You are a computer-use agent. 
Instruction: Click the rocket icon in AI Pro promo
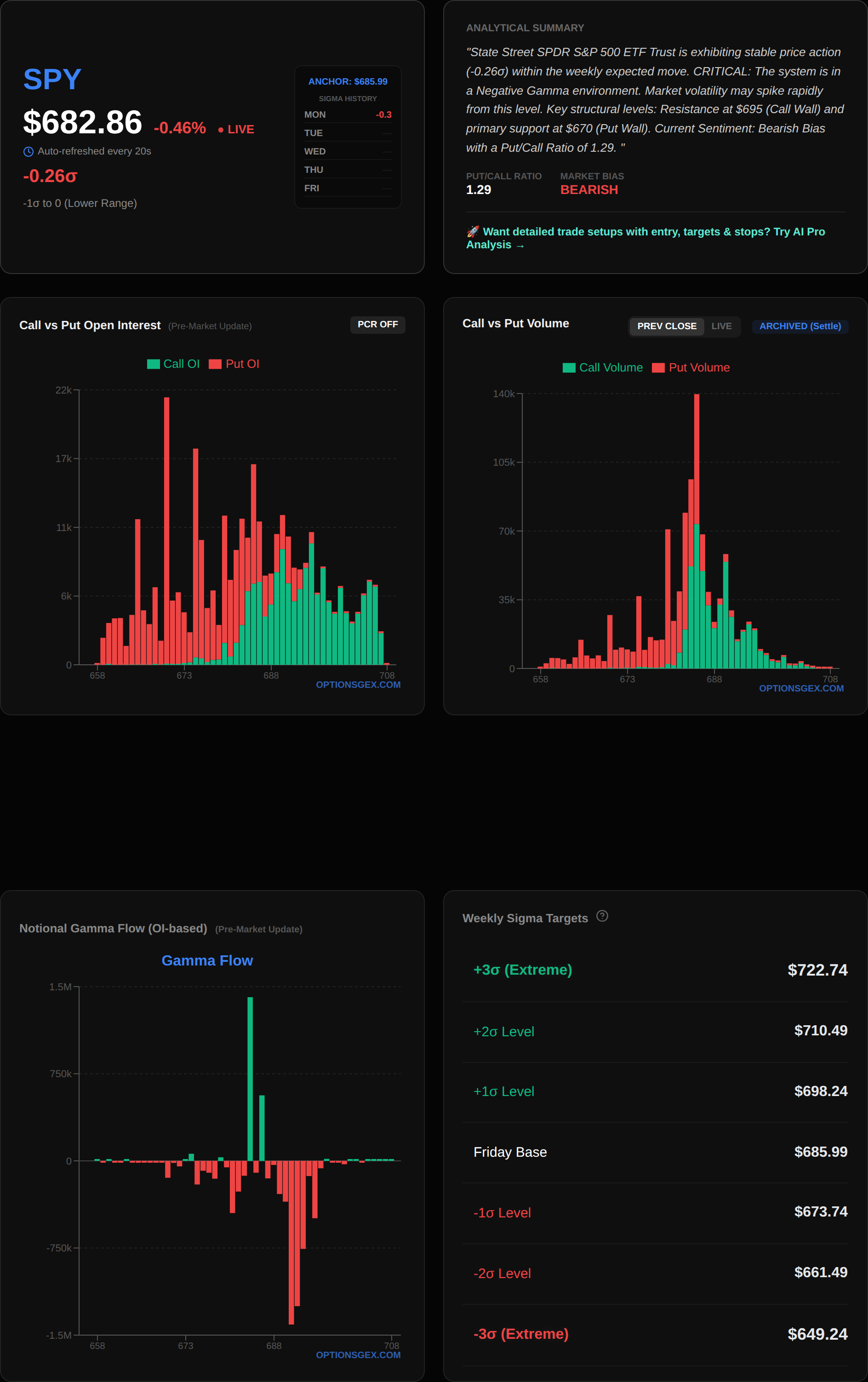click(x=473, y=231)
